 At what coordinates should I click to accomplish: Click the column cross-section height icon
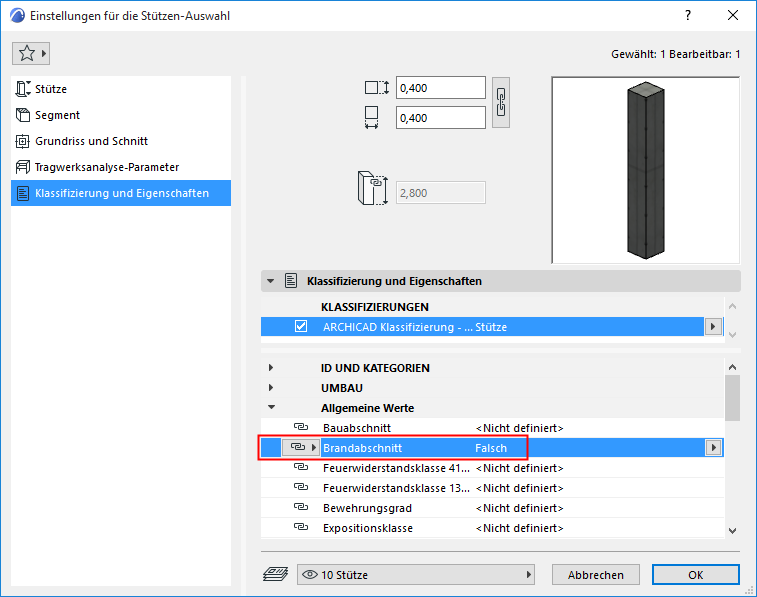[377, 88]
